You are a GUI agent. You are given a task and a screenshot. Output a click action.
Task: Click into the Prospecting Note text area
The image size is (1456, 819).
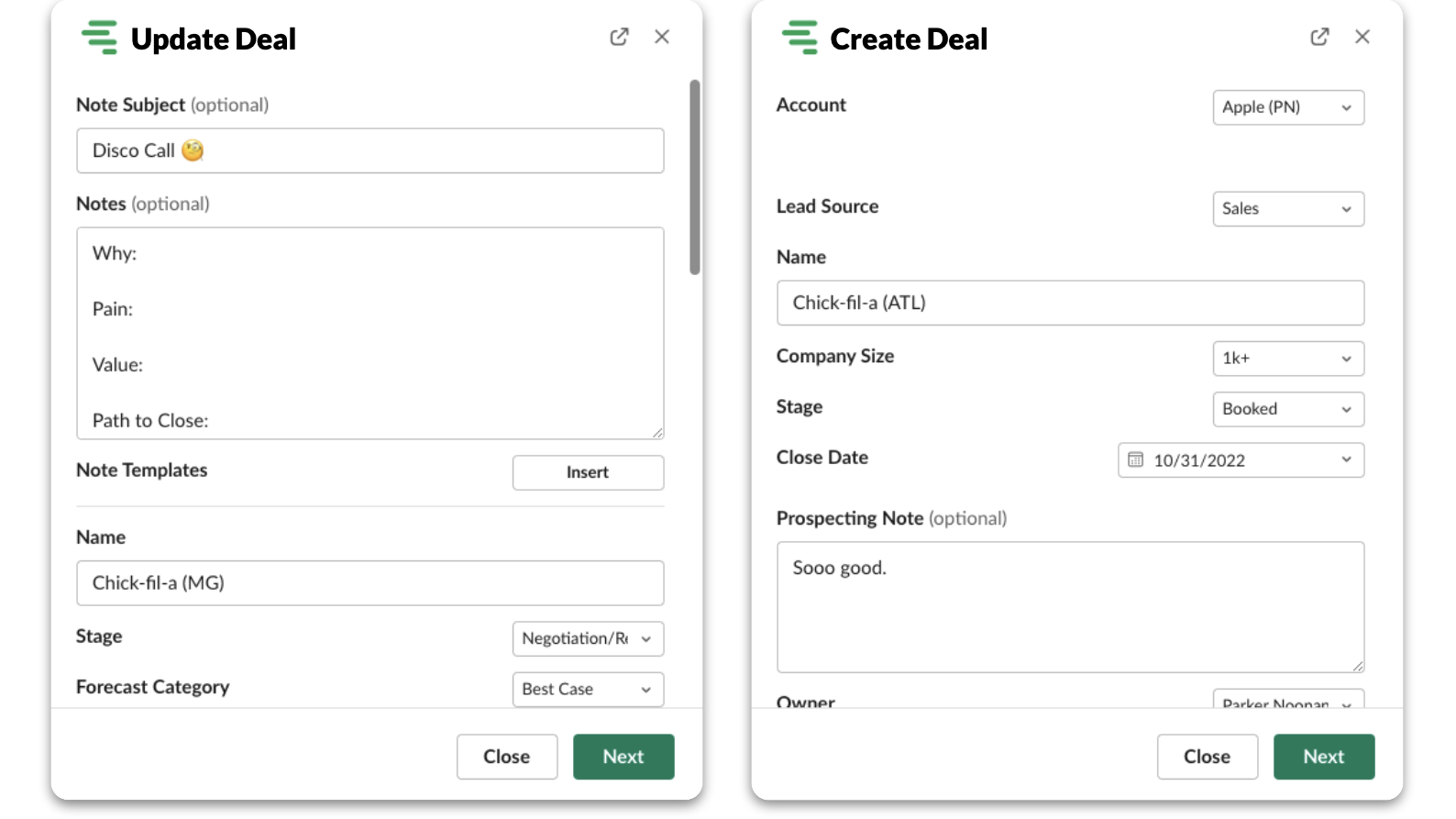[x=1069, y=607]
